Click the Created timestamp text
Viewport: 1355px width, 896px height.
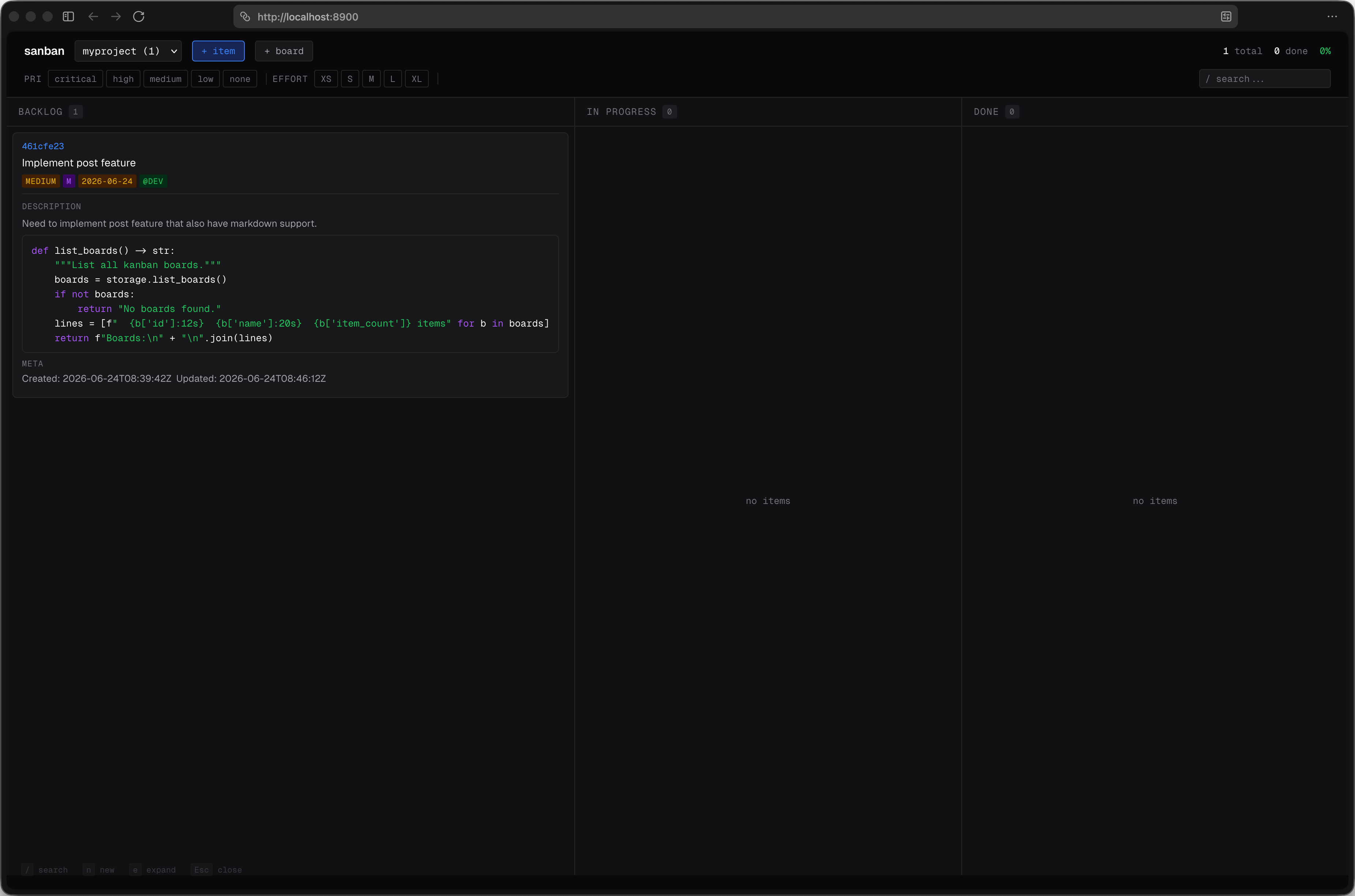click(97, 378)
